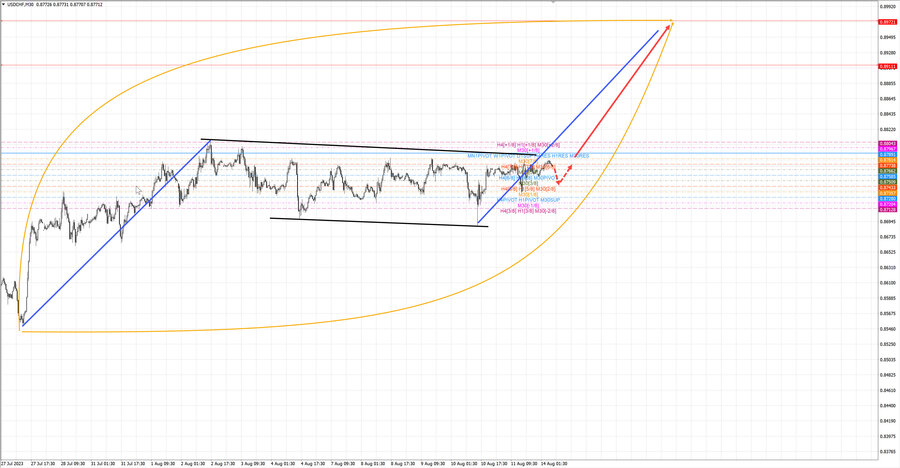Click the 0.88855 price on the scale

[x=887, y=83]
